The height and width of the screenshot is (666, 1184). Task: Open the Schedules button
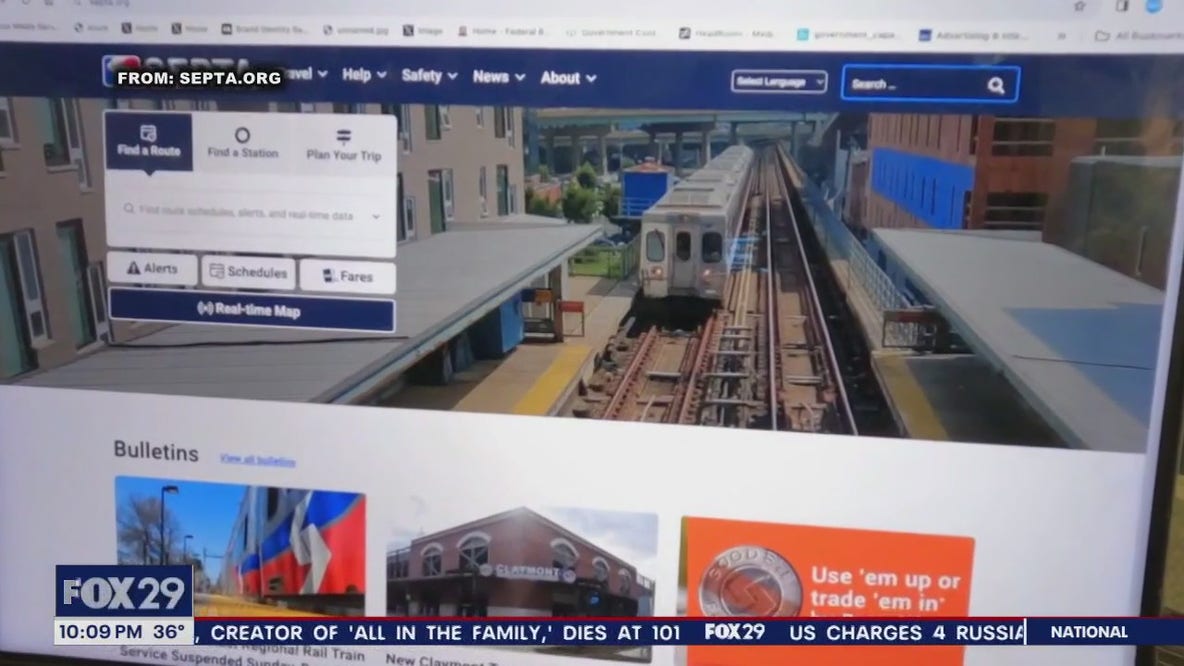[248, 272]
